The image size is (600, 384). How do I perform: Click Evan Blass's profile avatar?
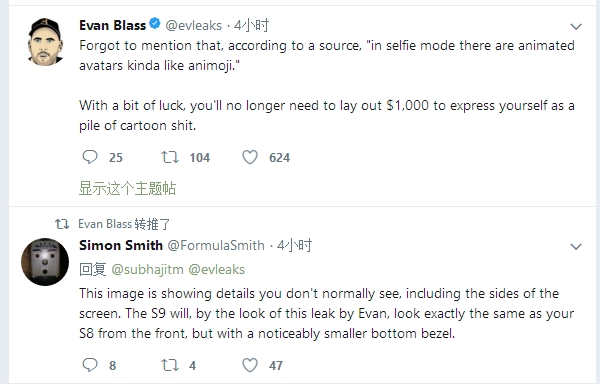click(x=45, y=42)
